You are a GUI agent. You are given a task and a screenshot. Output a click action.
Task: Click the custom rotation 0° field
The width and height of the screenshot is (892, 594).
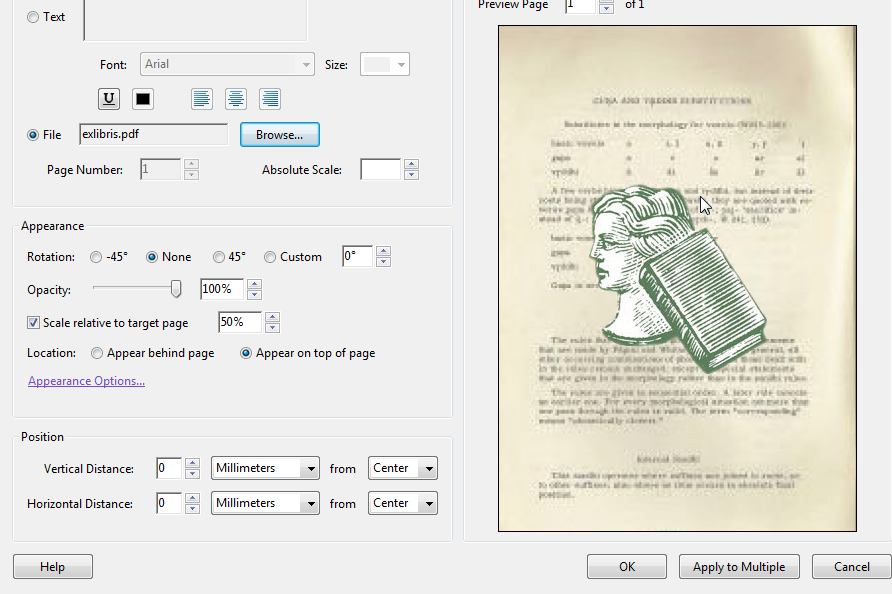[x=357, y=256]
